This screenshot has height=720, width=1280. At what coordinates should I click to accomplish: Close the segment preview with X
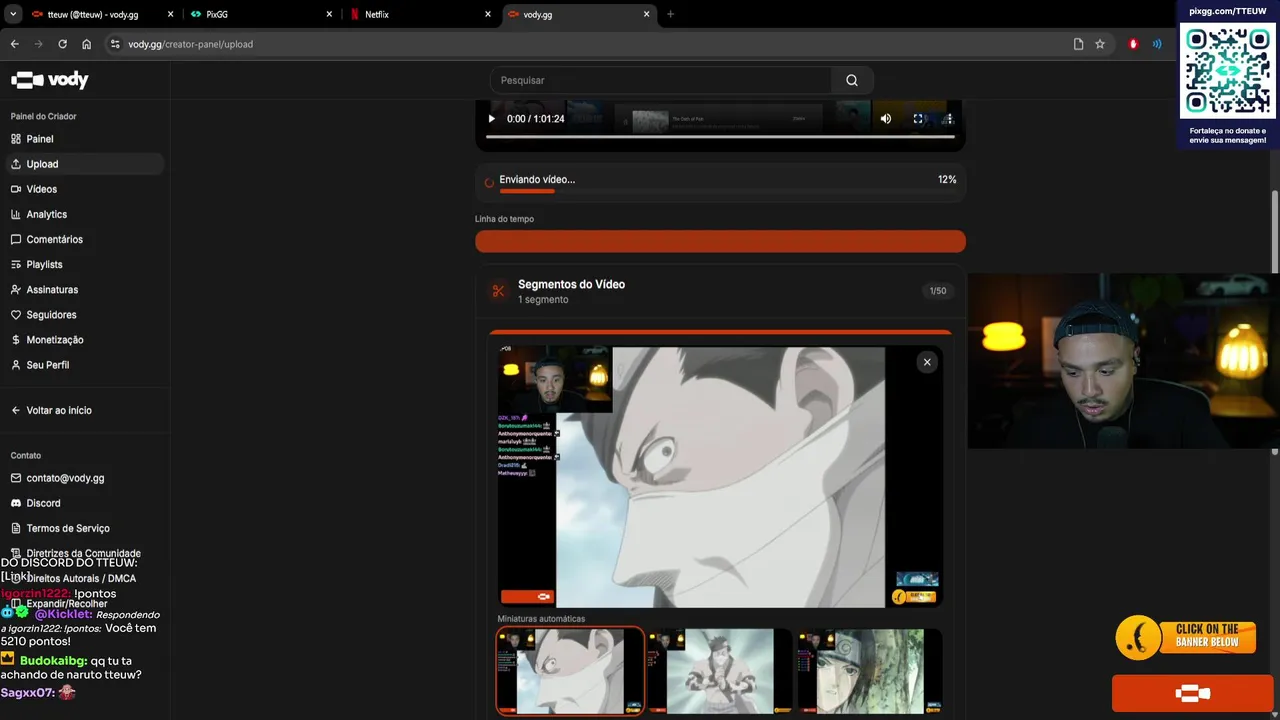(x=927, y=362)
